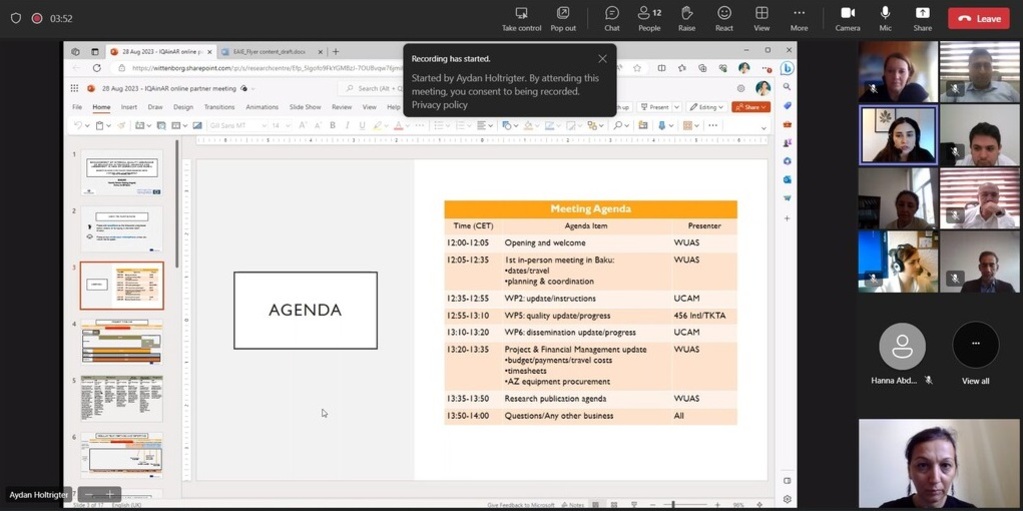Toggle the Mic mute state

tap(885, 18)
